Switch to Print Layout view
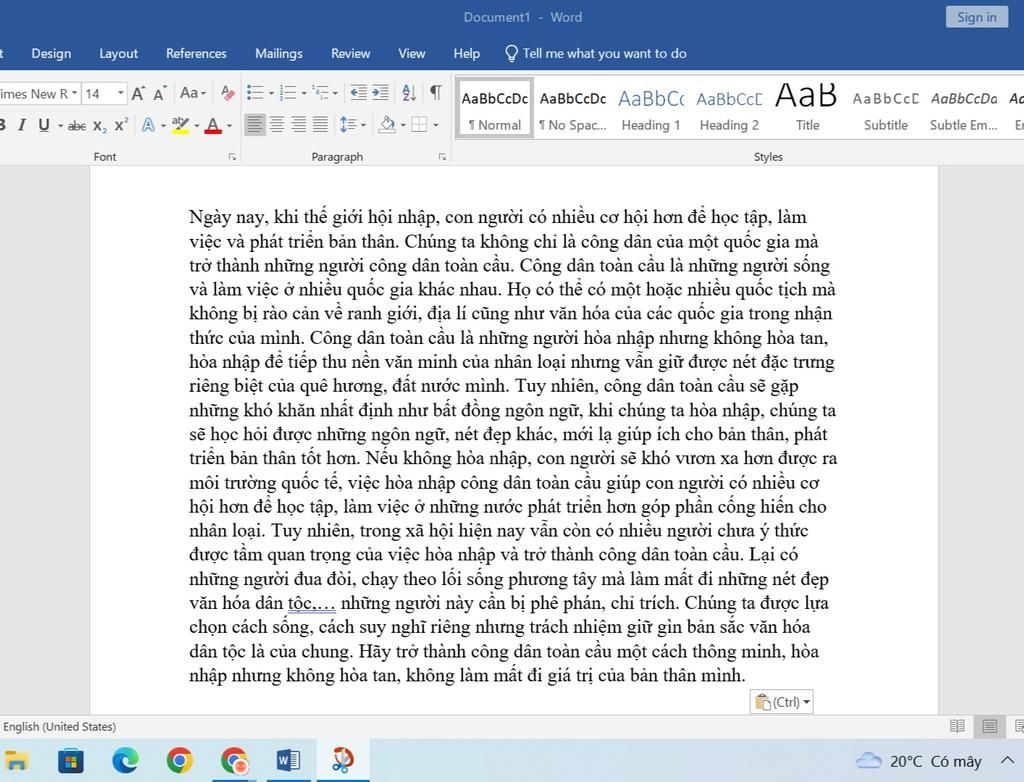1024x782 pixels. coord(989,726)
